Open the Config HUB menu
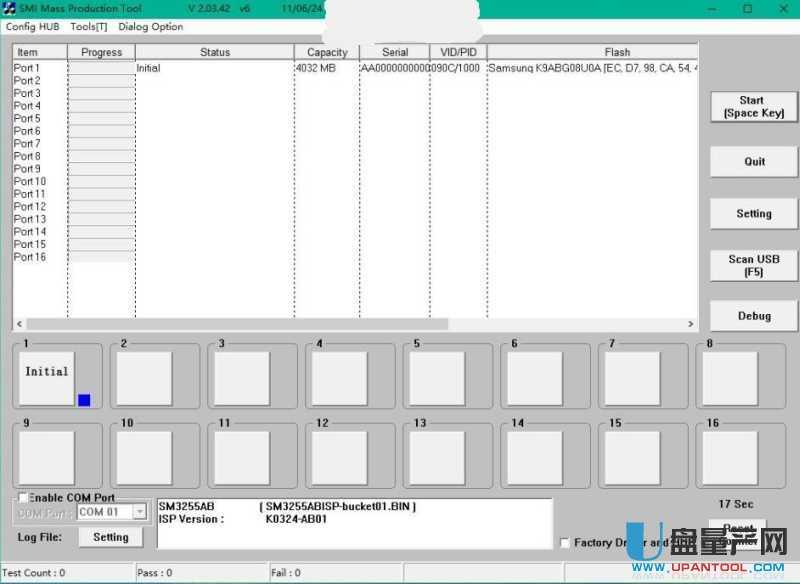The image size is (800, 584). click(33, 27)
